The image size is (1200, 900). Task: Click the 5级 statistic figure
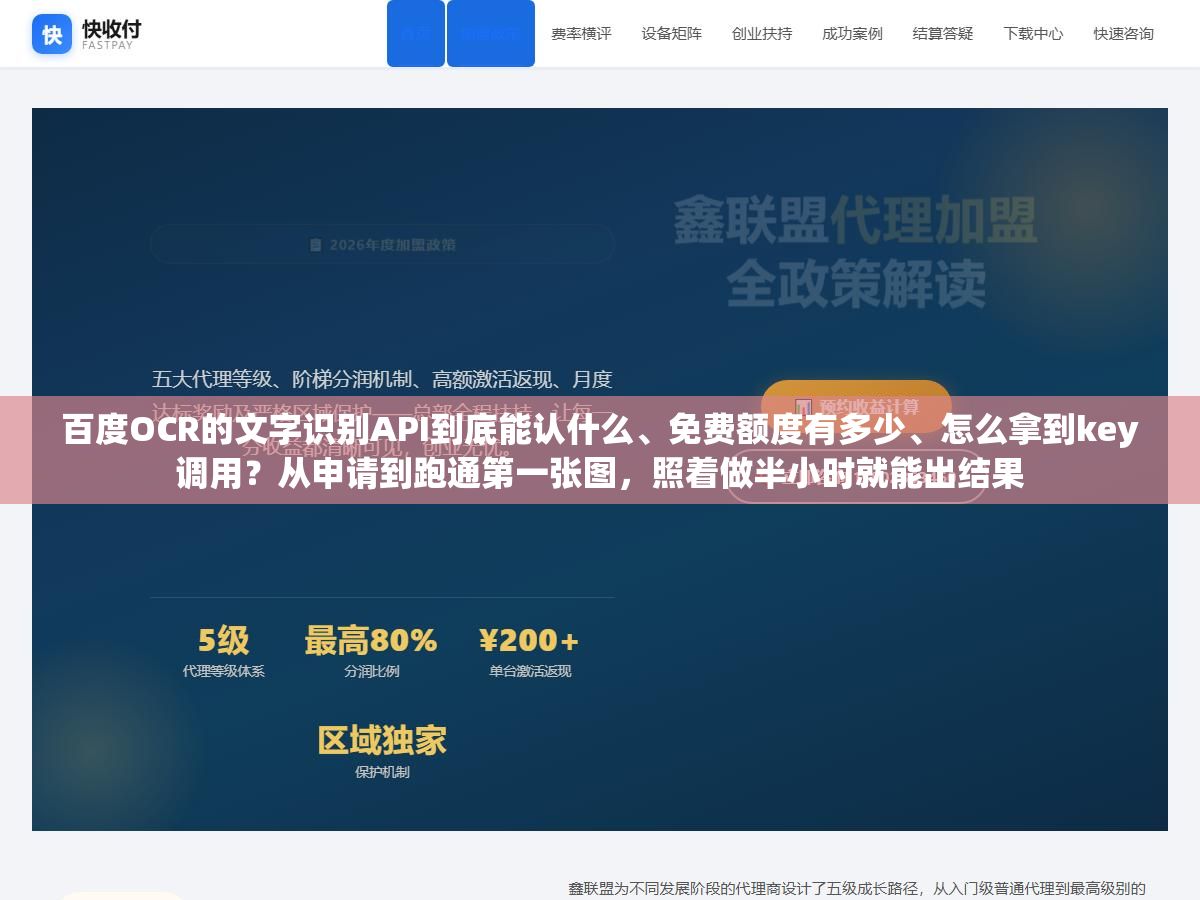tap(223, 640)
